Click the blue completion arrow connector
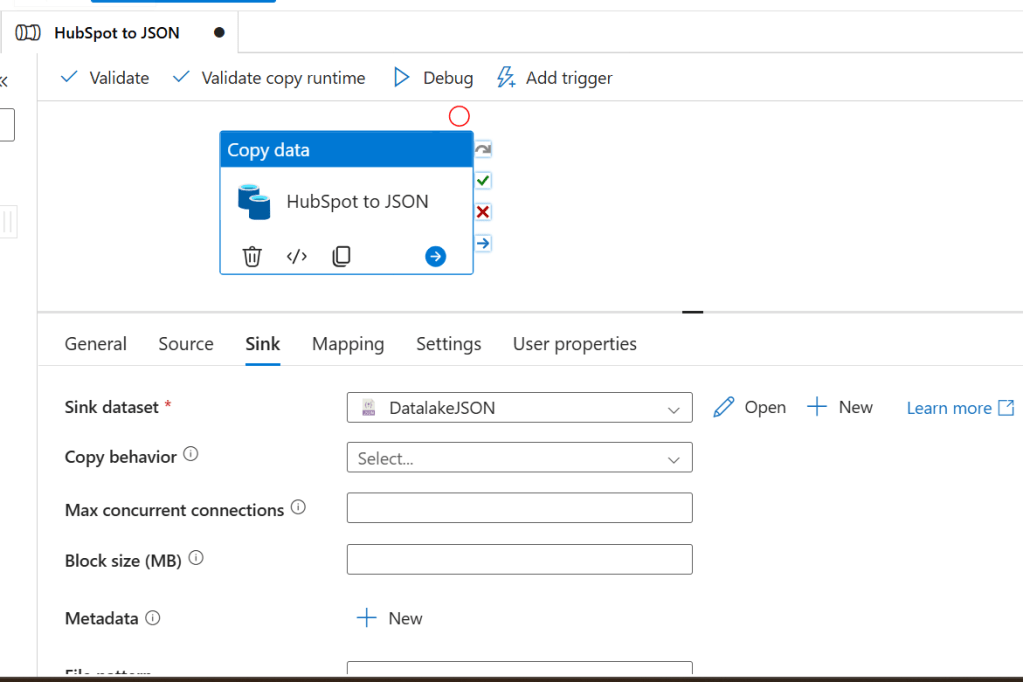Image resolution: width=1023 pixels, height=682 pixels. coord(483,243)
